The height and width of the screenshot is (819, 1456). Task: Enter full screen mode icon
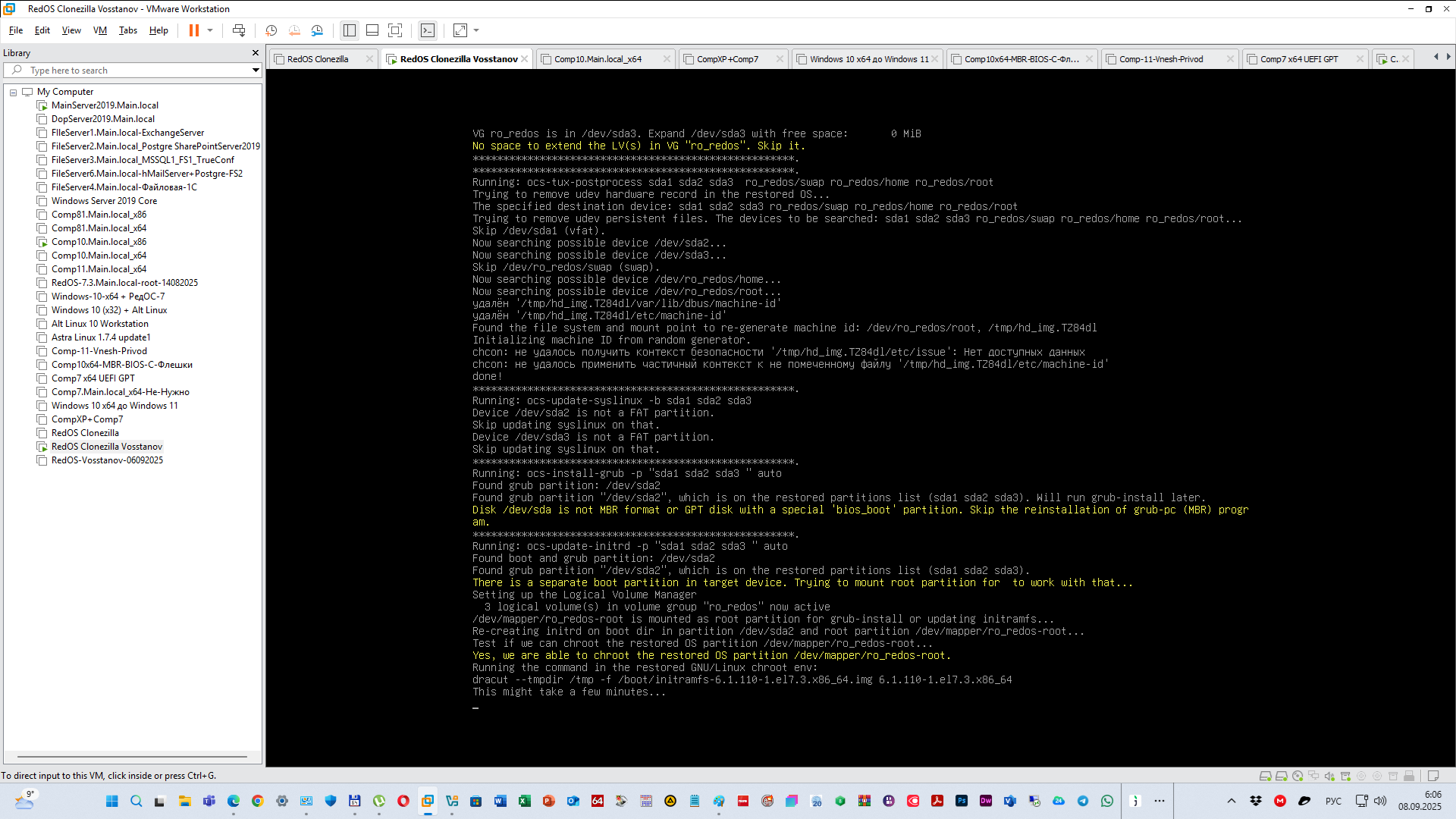click(395, 30)
